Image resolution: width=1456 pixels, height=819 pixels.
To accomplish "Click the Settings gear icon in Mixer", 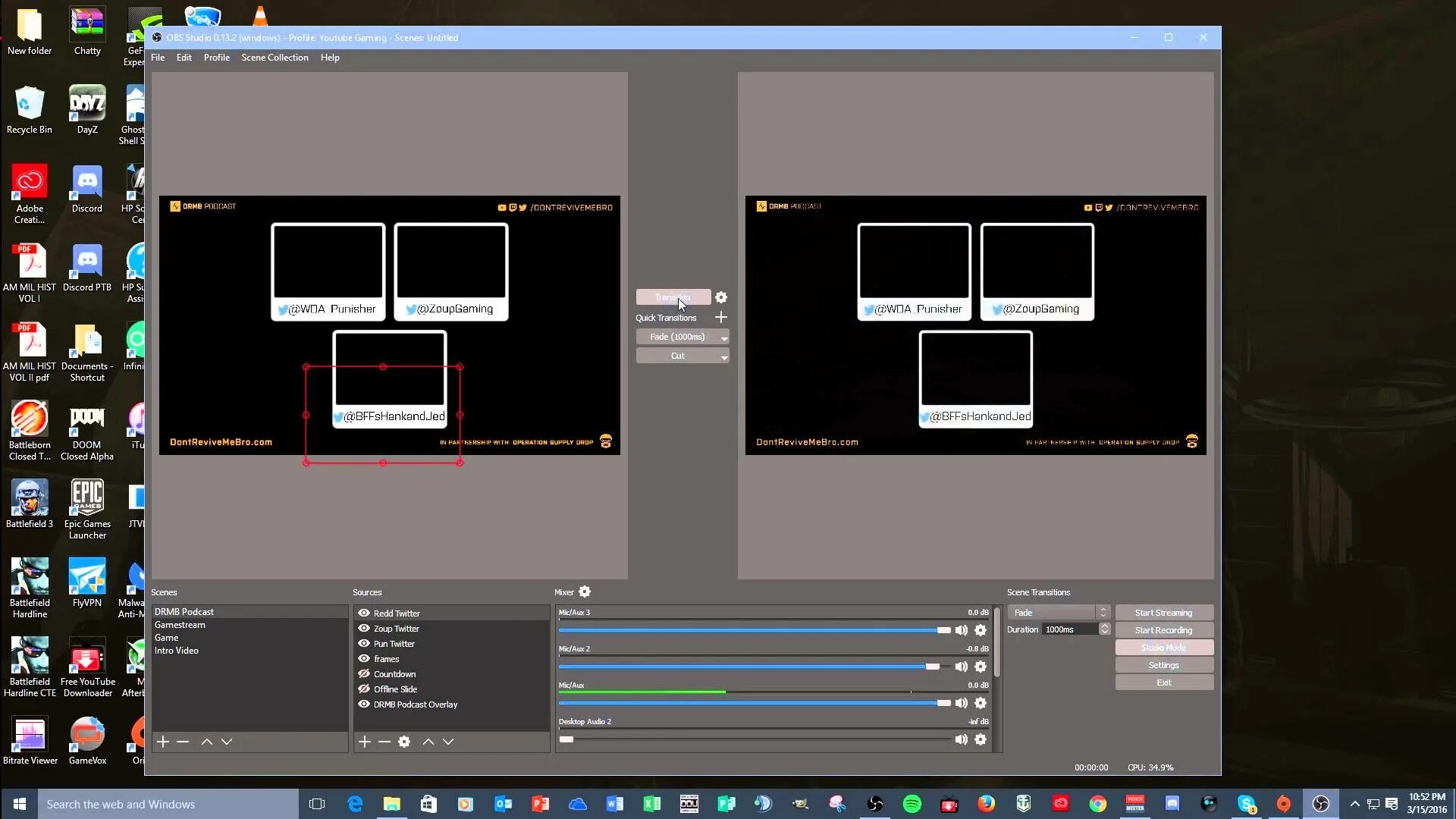I will pyautogui.click(x=585, y=592).
